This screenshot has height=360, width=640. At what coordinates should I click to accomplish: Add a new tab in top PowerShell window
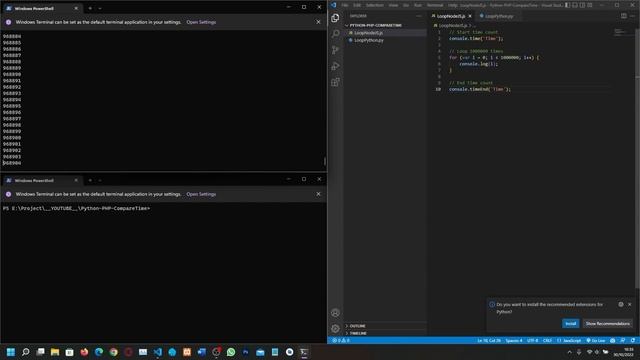[90, 8]
